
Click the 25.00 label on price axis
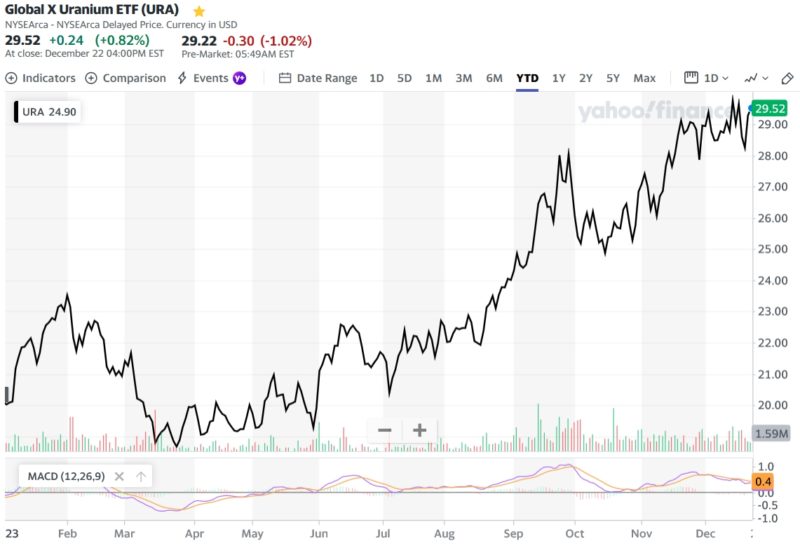[772, 249]
